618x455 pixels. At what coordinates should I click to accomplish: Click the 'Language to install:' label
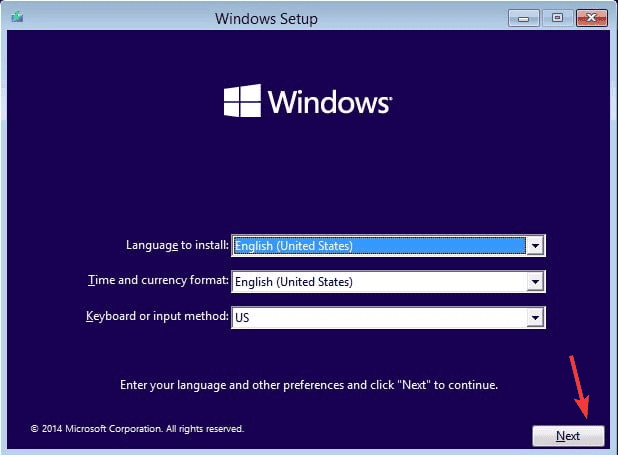point(177,245)
